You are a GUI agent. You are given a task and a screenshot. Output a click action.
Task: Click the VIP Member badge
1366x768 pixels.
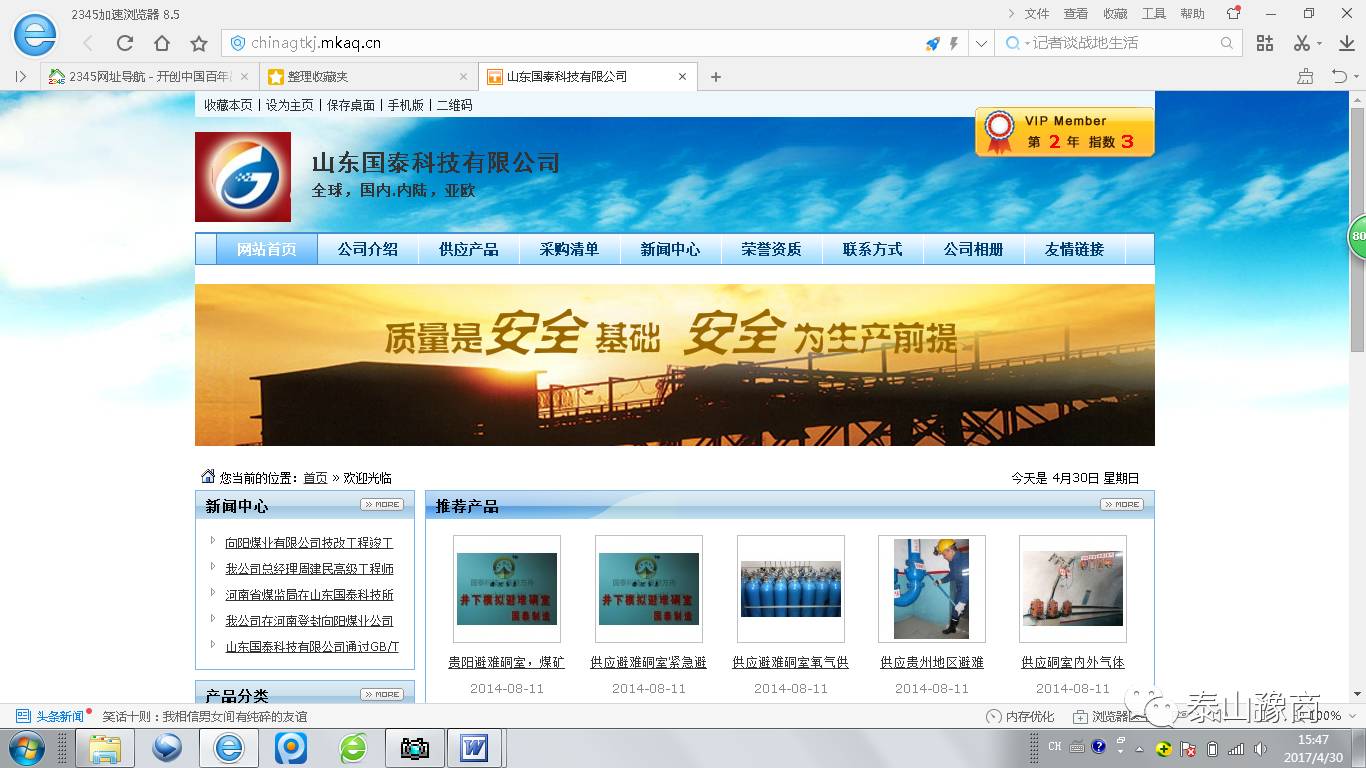pos(1065,132)
